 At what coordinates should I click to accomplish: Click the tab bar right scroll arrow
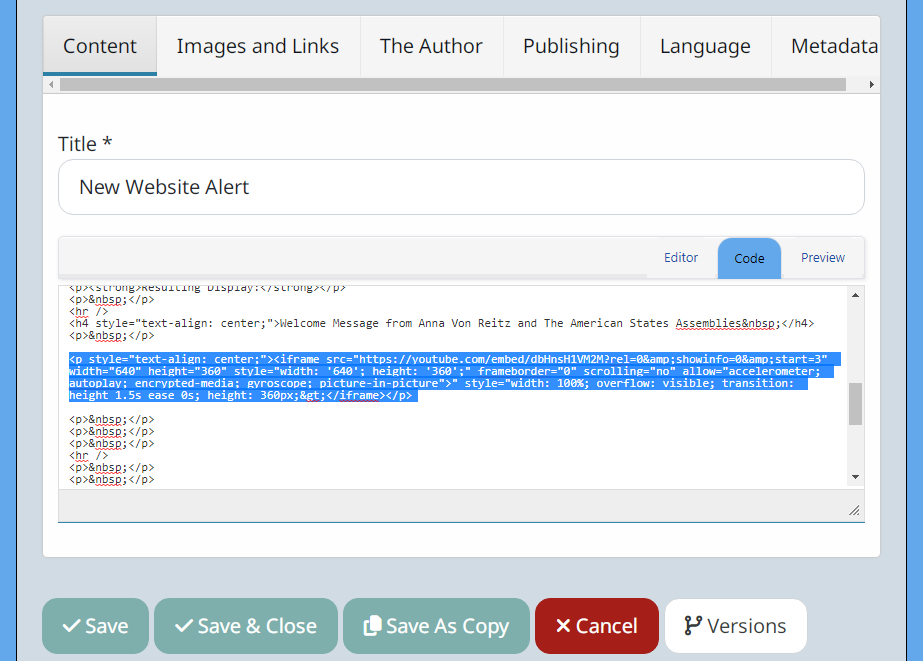pos(872,85)
